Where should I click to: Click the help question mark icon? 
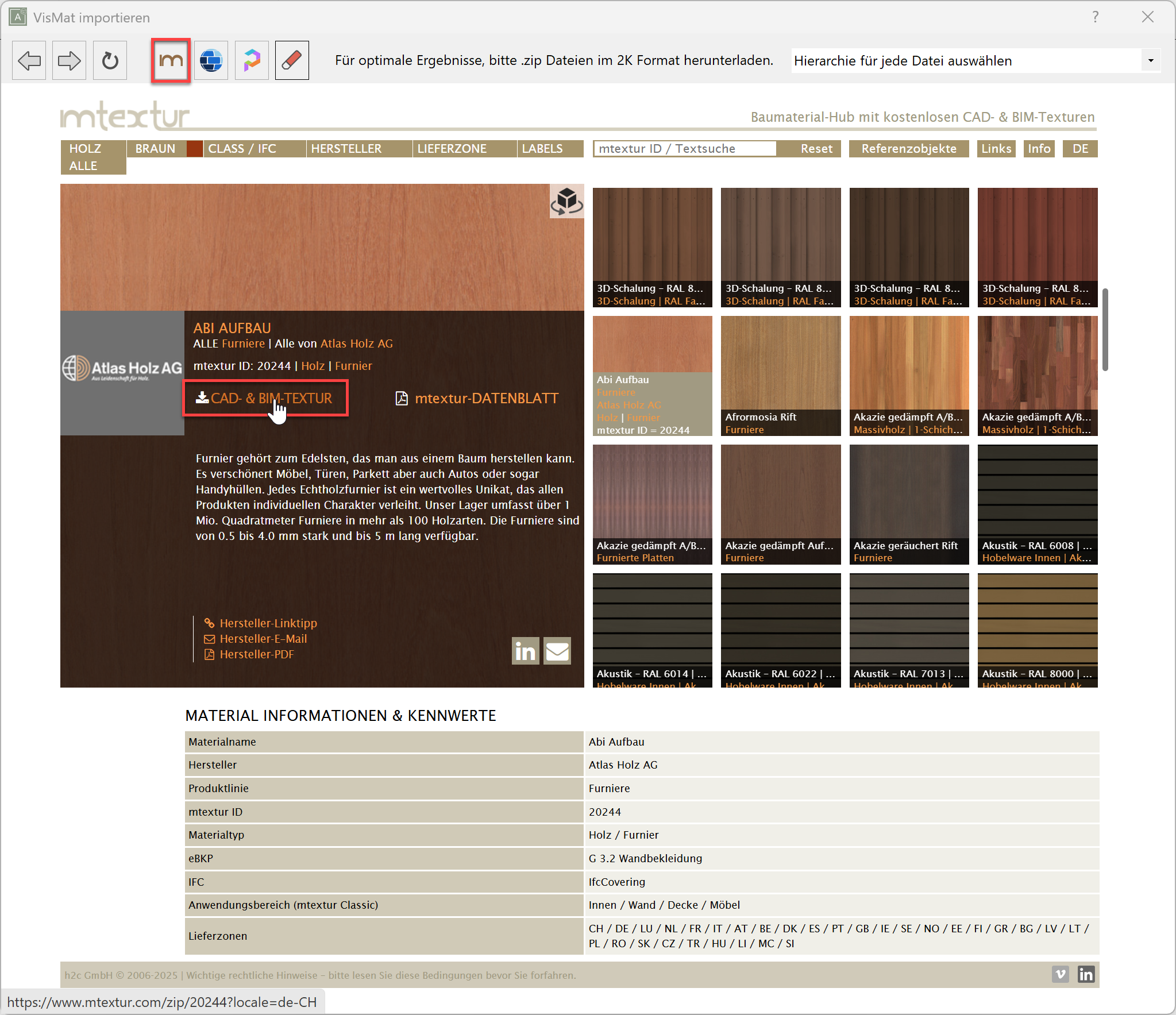[1096, 17]
